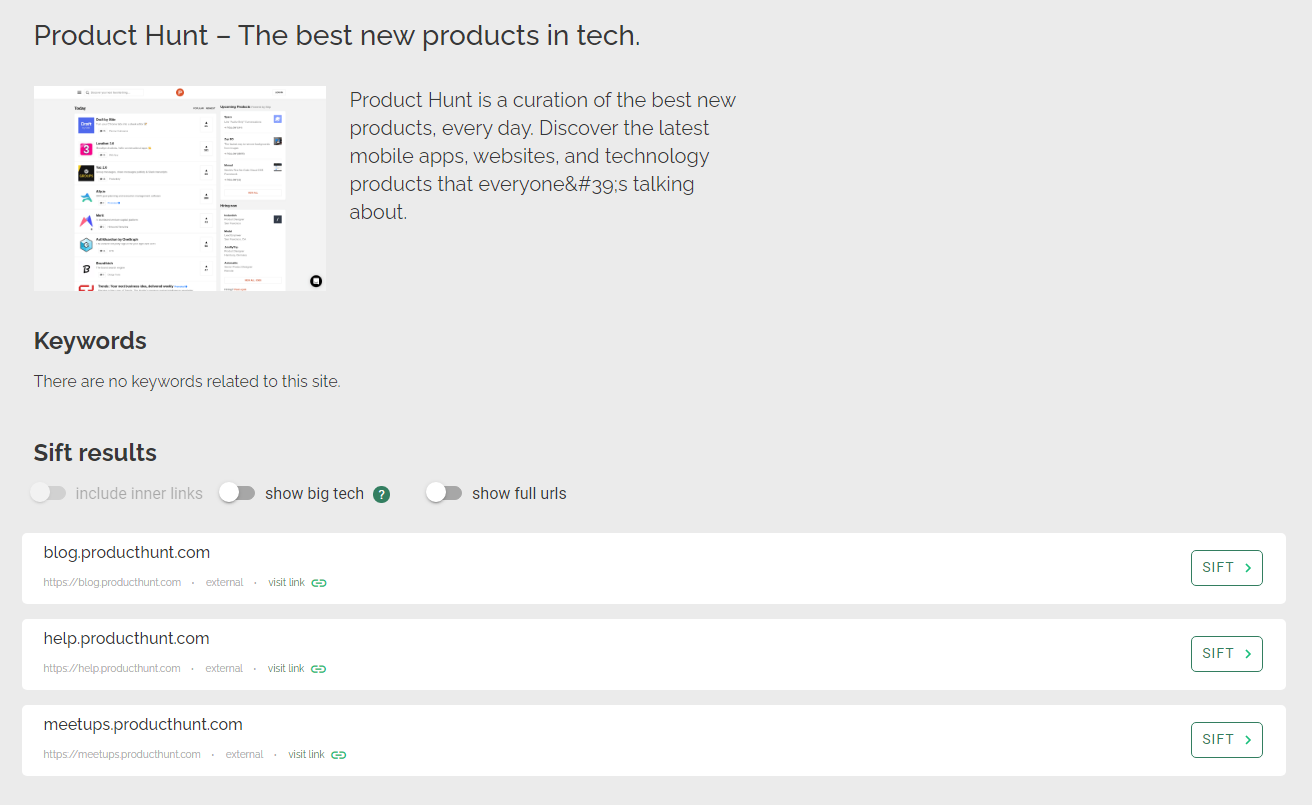Click the https://help.producthunt.com url text

[x=112, y=669]
